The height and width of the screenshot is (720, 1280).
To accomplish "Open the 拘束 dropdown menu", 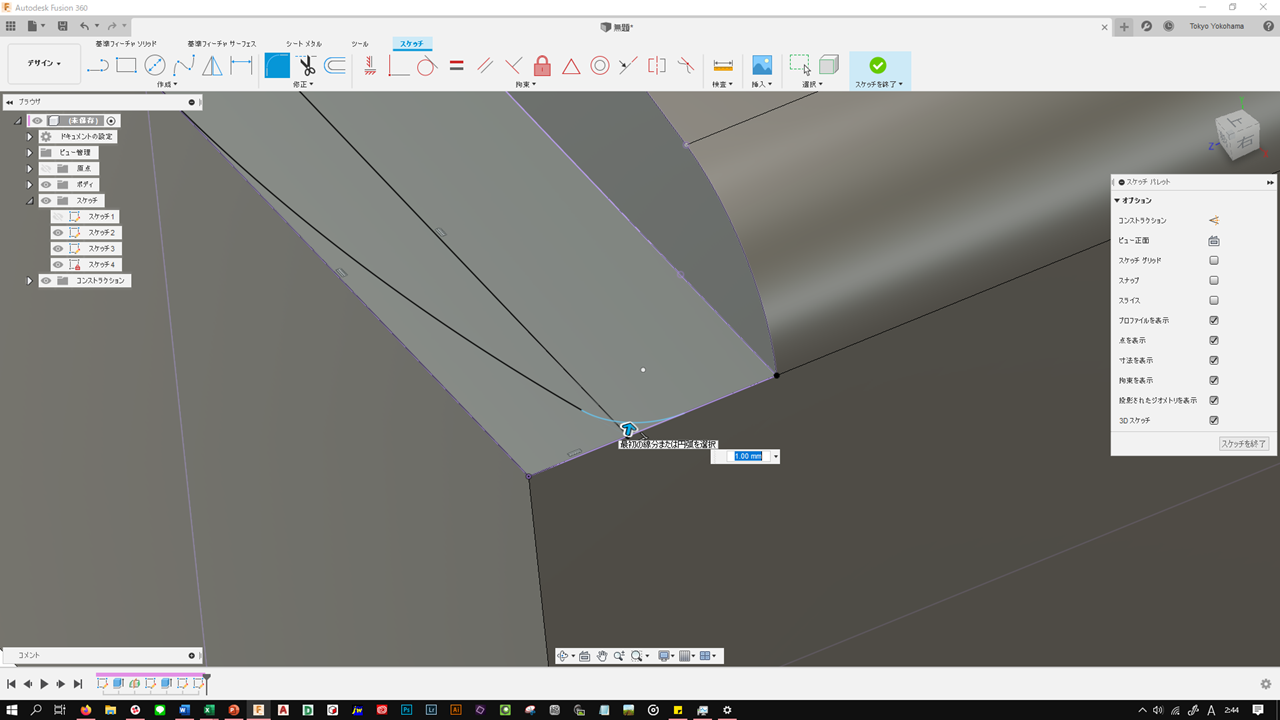I will pyautogui.click(x=526, y=85).
